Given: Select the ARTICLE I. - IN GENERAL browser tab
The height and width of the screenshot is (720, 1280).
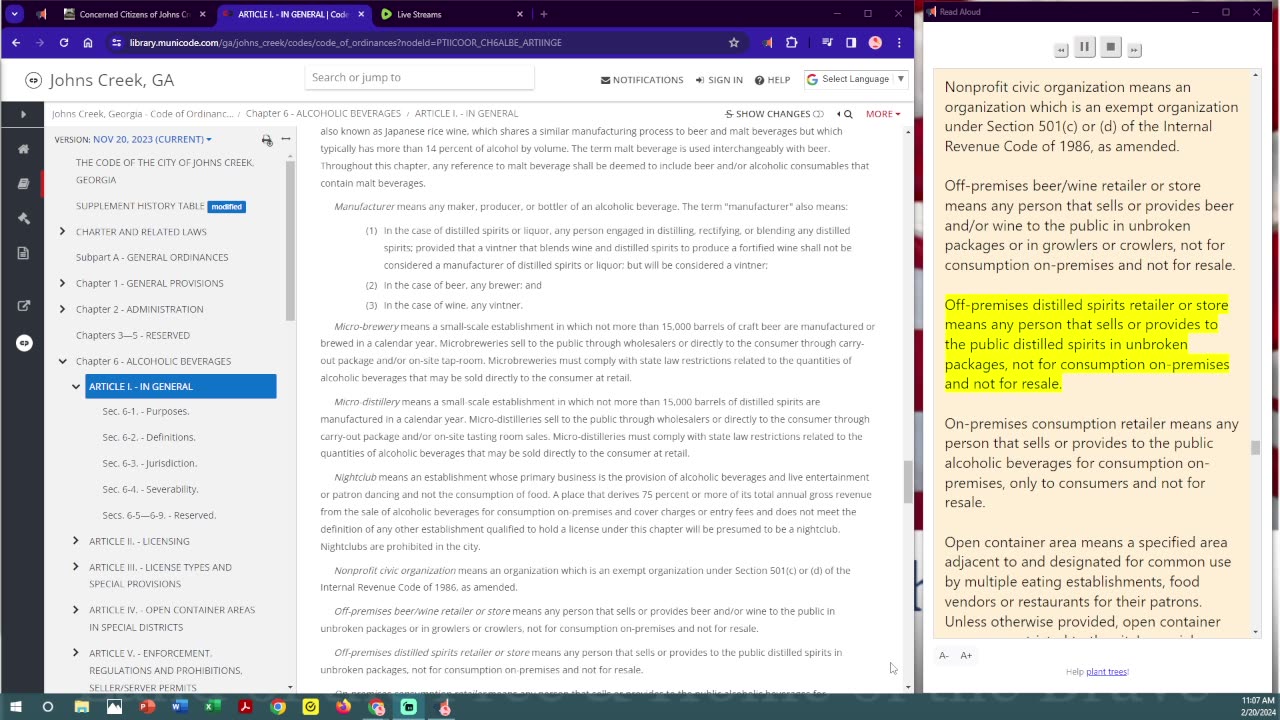Looking at the screenshot, I should 292,14.
